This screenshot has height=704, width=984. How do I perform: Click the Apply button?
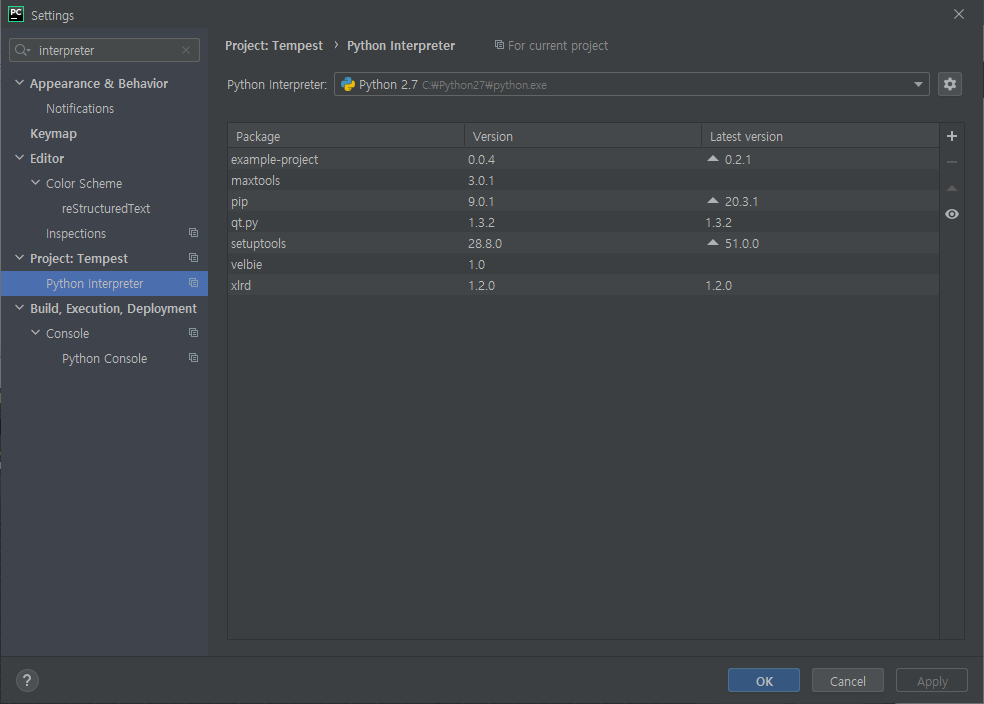tap(931, 681)
